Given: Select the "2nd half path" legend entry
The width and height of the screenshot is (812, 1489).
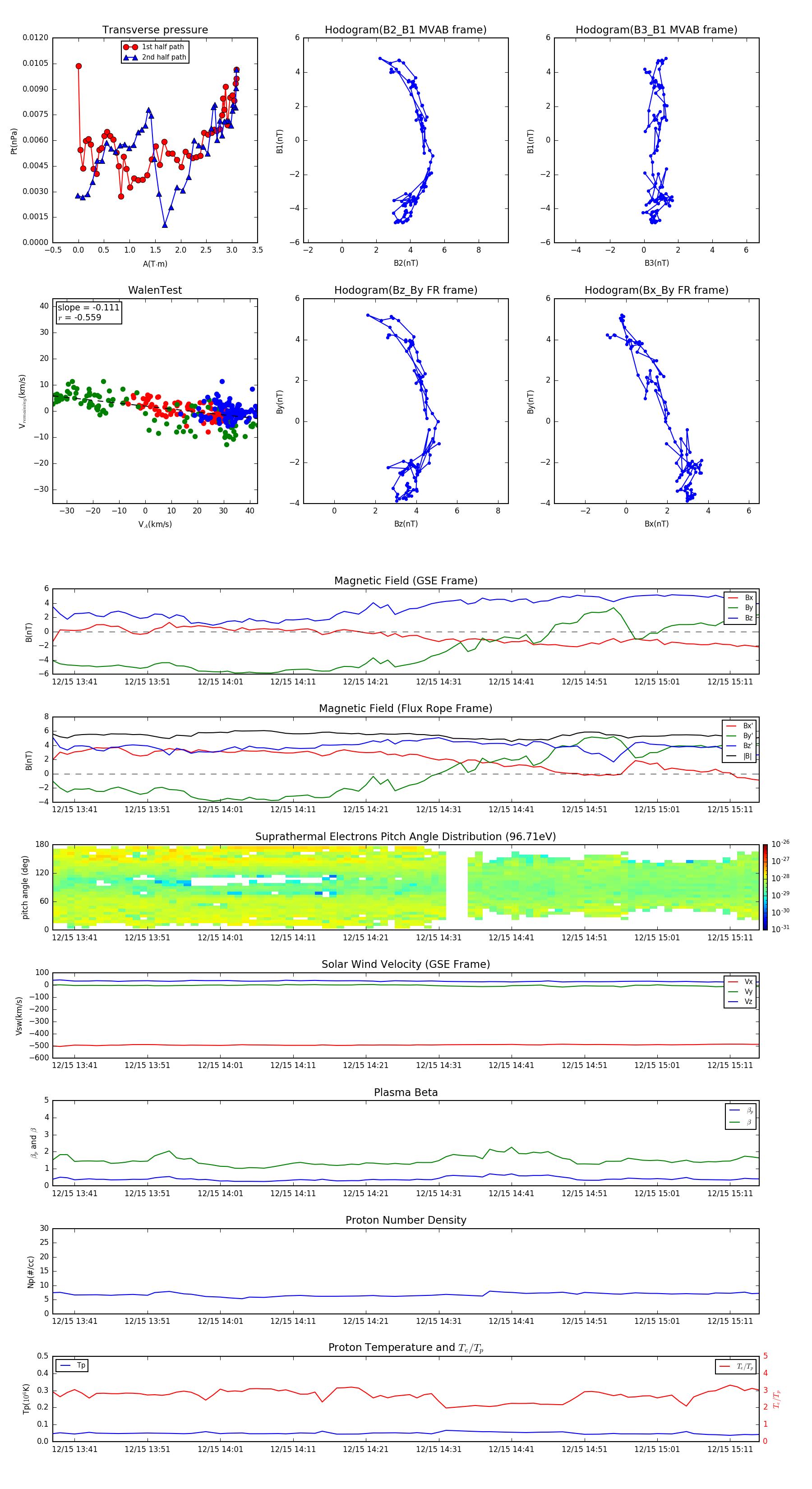Looking at the screenshot, I should (154, 57).
